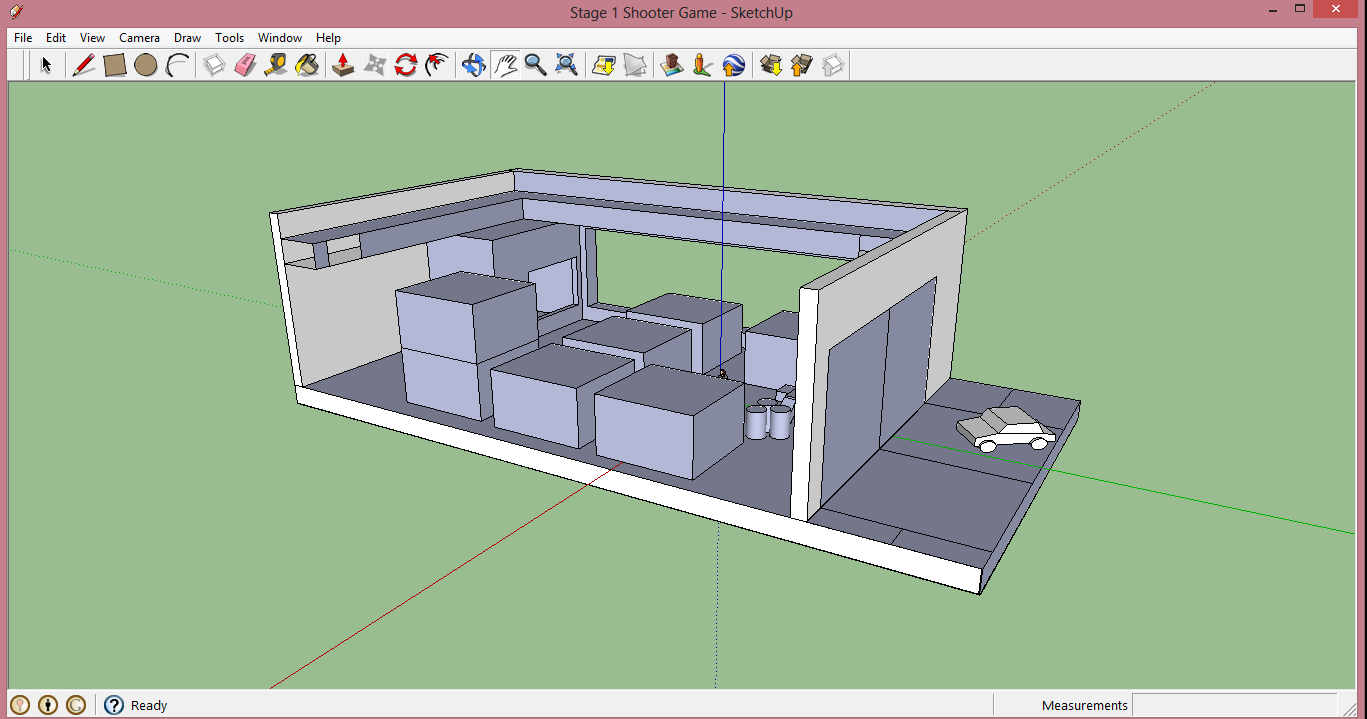This screenshot has width=1367, height=719.
Task: Click Zoom Extents to fit the model
Action: 567,65
